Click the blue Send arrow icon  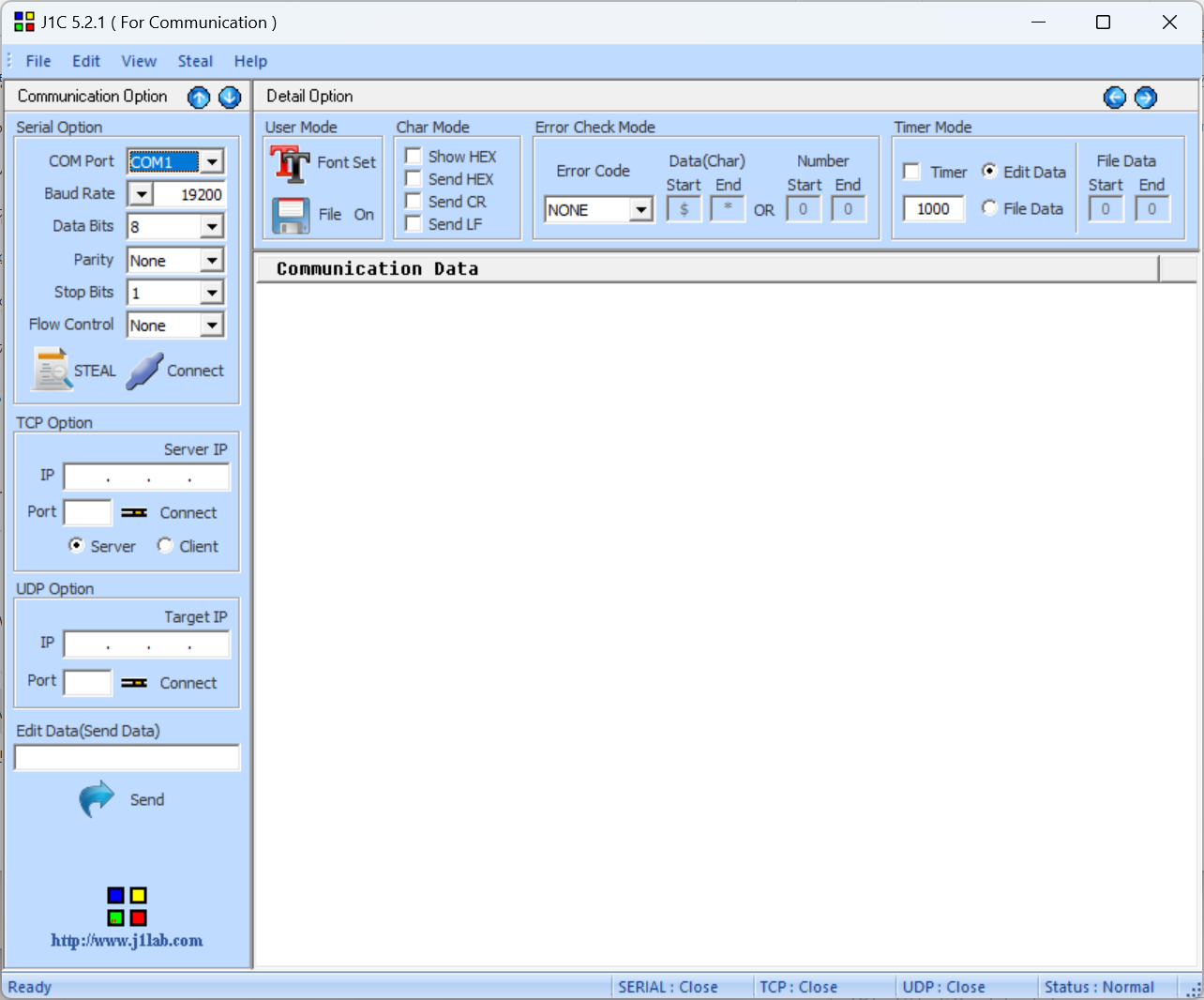tap(97, 799)
